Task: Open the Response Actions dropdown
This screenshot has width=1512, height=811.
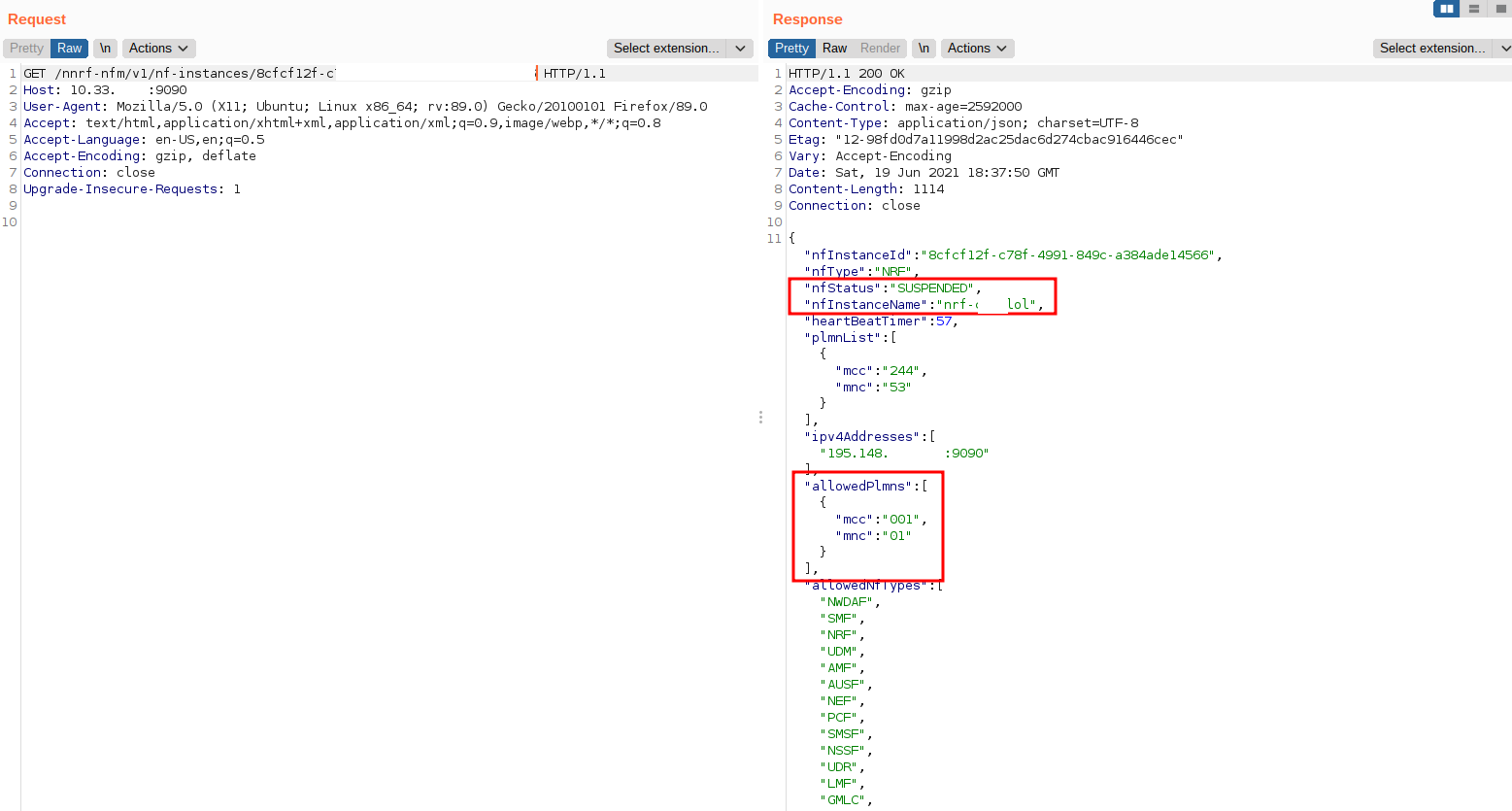Action: pos(977,48)
